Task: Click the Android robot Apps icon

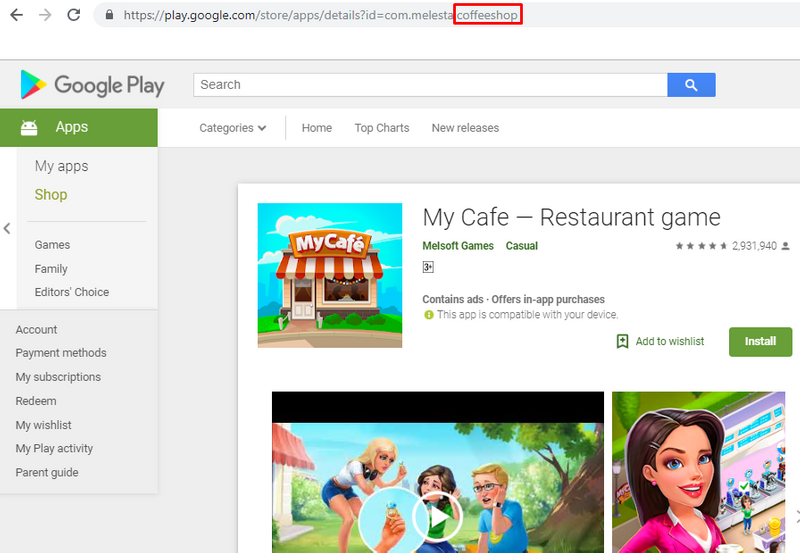Action: [29, 128]
